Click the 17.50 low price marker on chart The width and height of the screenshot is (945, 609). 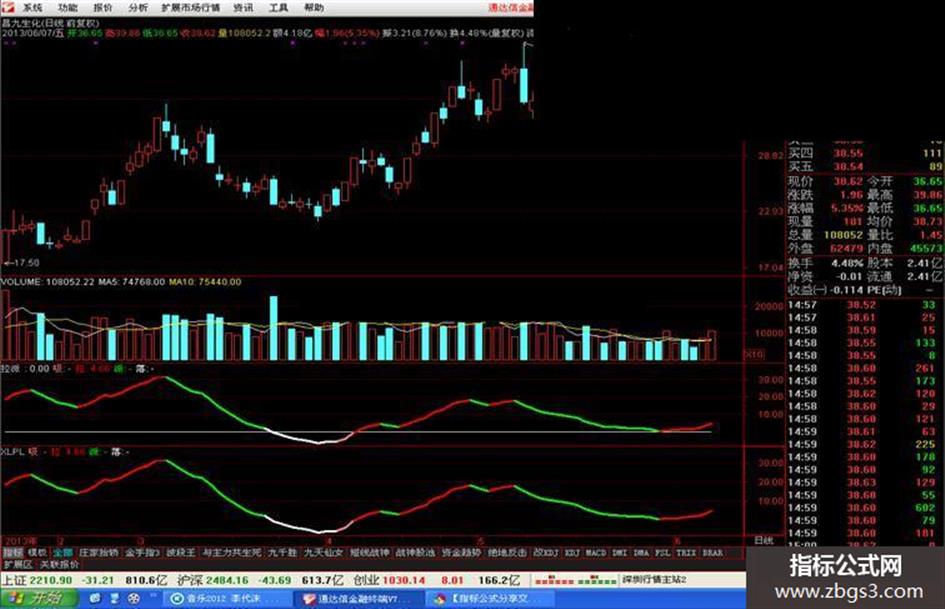coord(22,263)
